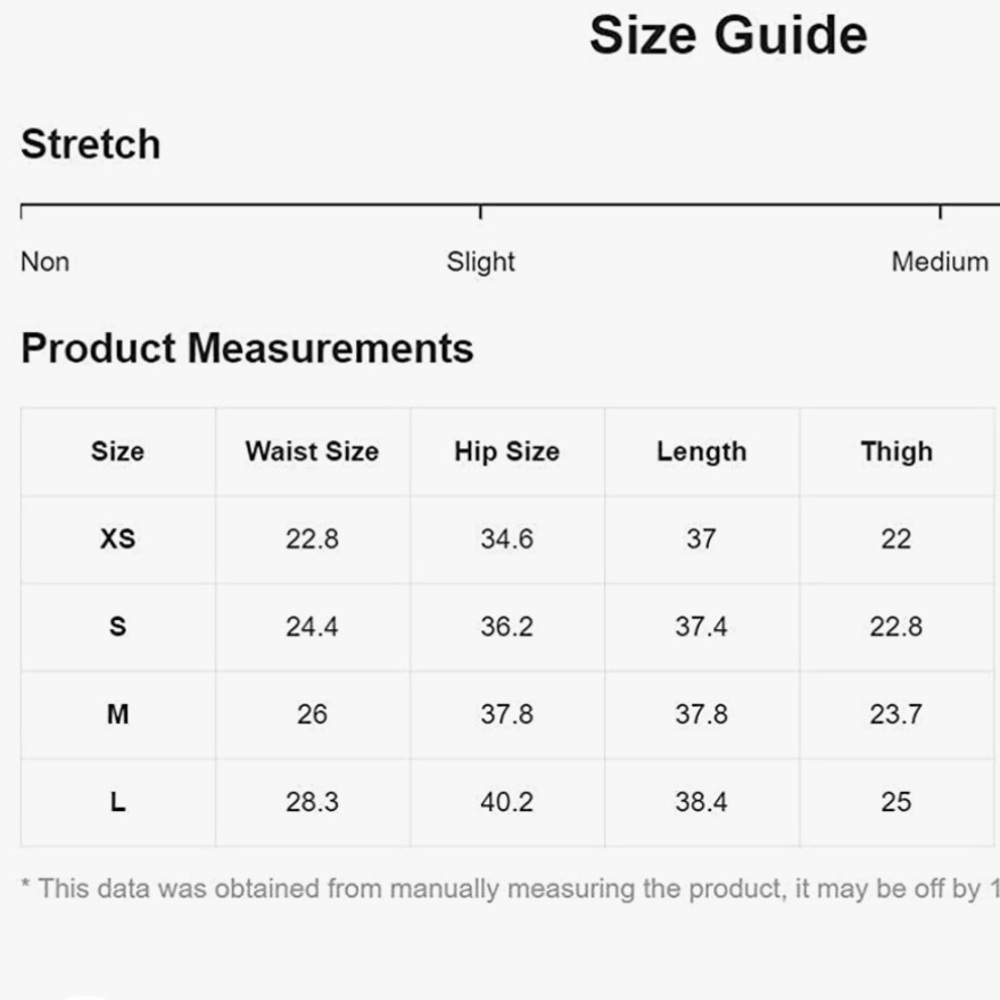Select the L size row label
The width and height of the screenshot is (1000, 1000).
click(x=118, y=802)
